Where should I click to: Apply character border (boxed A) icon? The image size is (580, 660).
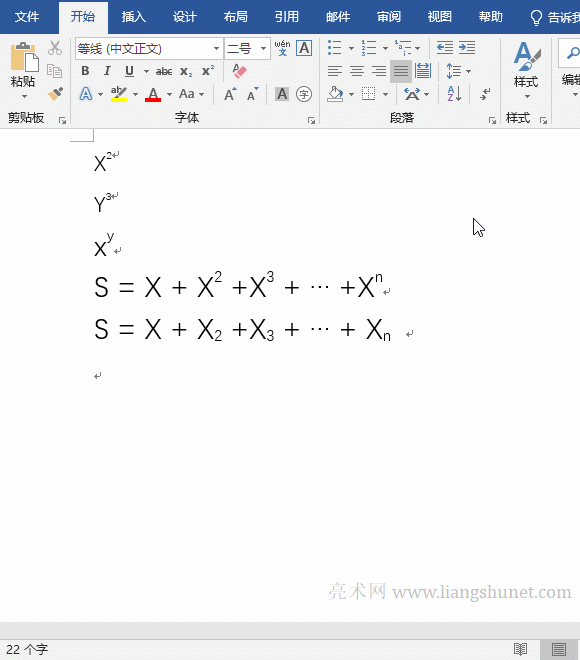(x=304, y=48)
